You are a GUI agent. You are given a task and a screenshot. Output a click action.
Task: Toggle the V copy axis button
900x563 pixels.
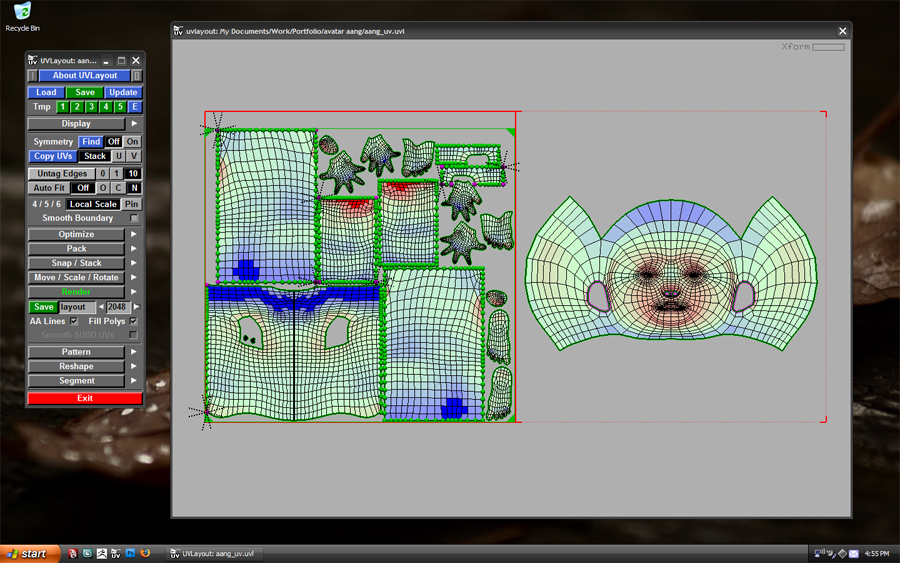pyautogui.click(x=134, y=156)
